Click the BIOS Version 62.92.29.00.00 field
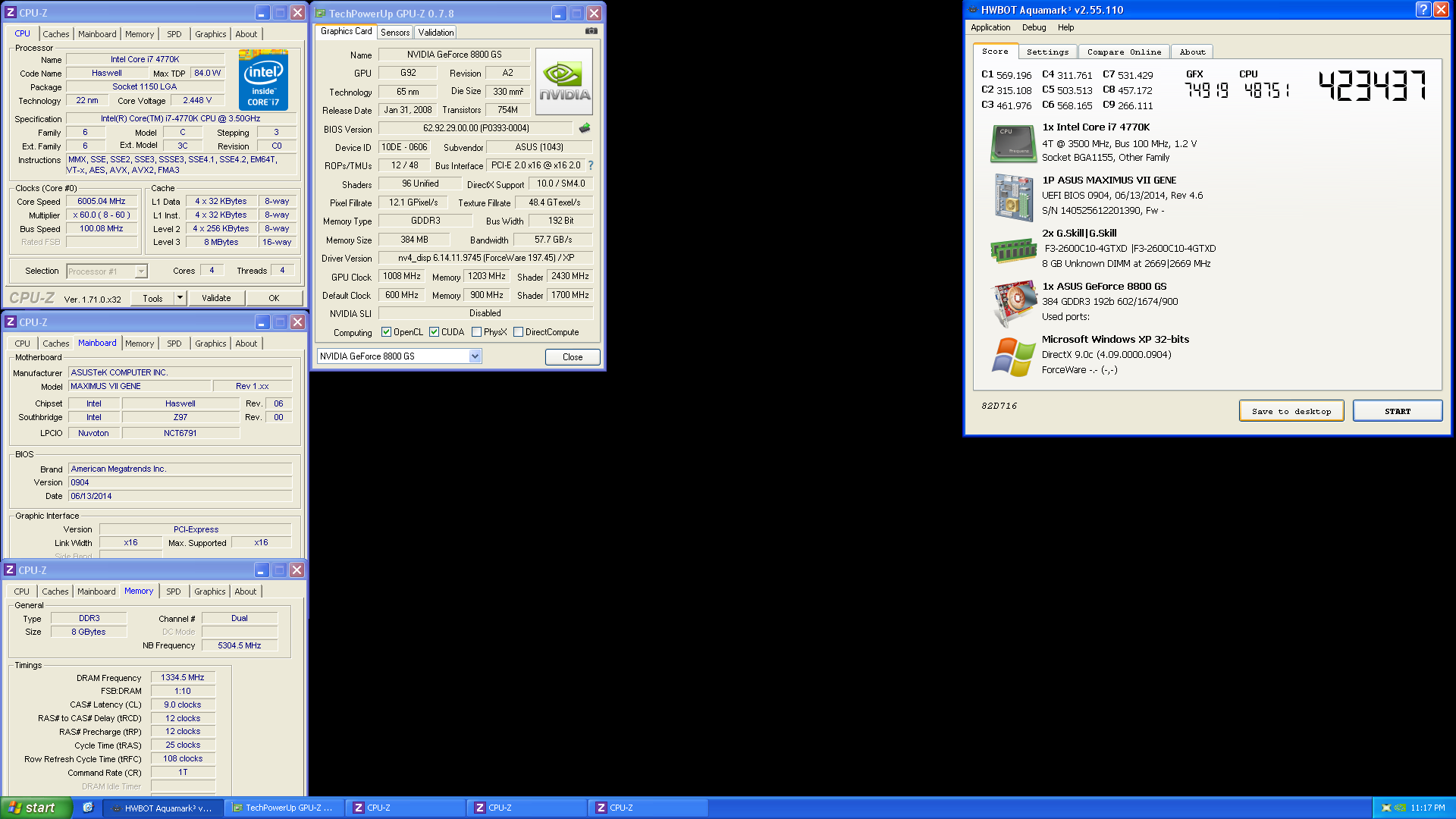 (475, 128)
